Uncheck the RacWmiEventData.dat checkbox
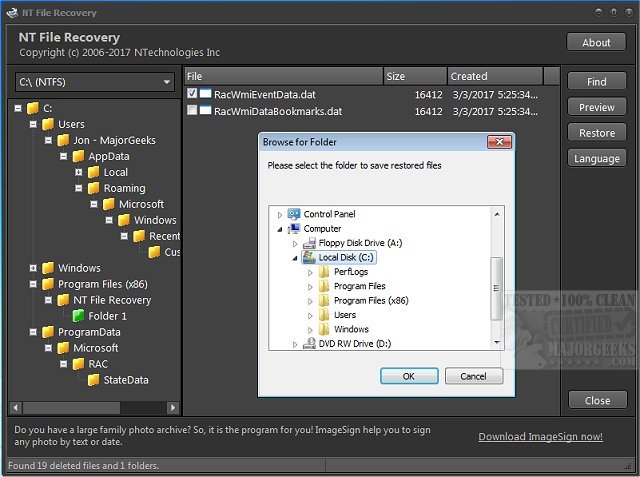The width and height of the screenshot is (640, 477). pos(192,93)
